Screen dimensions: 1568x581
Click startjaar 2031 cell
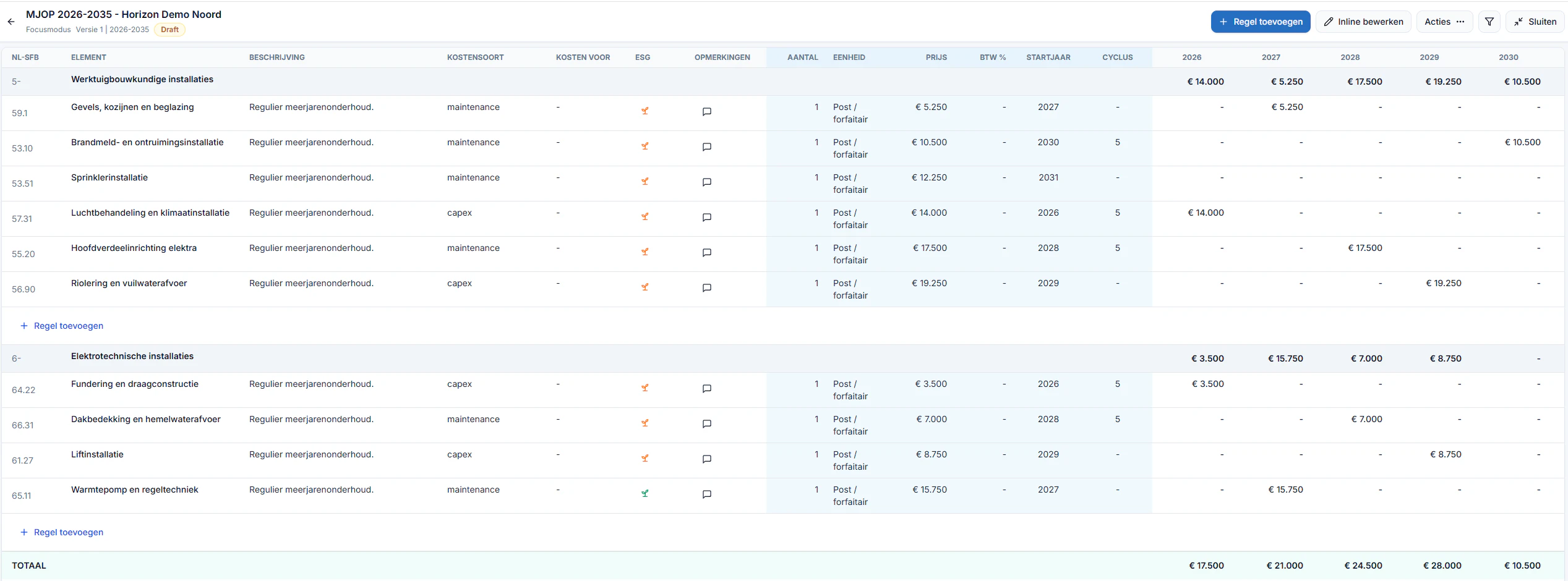[x=1048, y=177]
